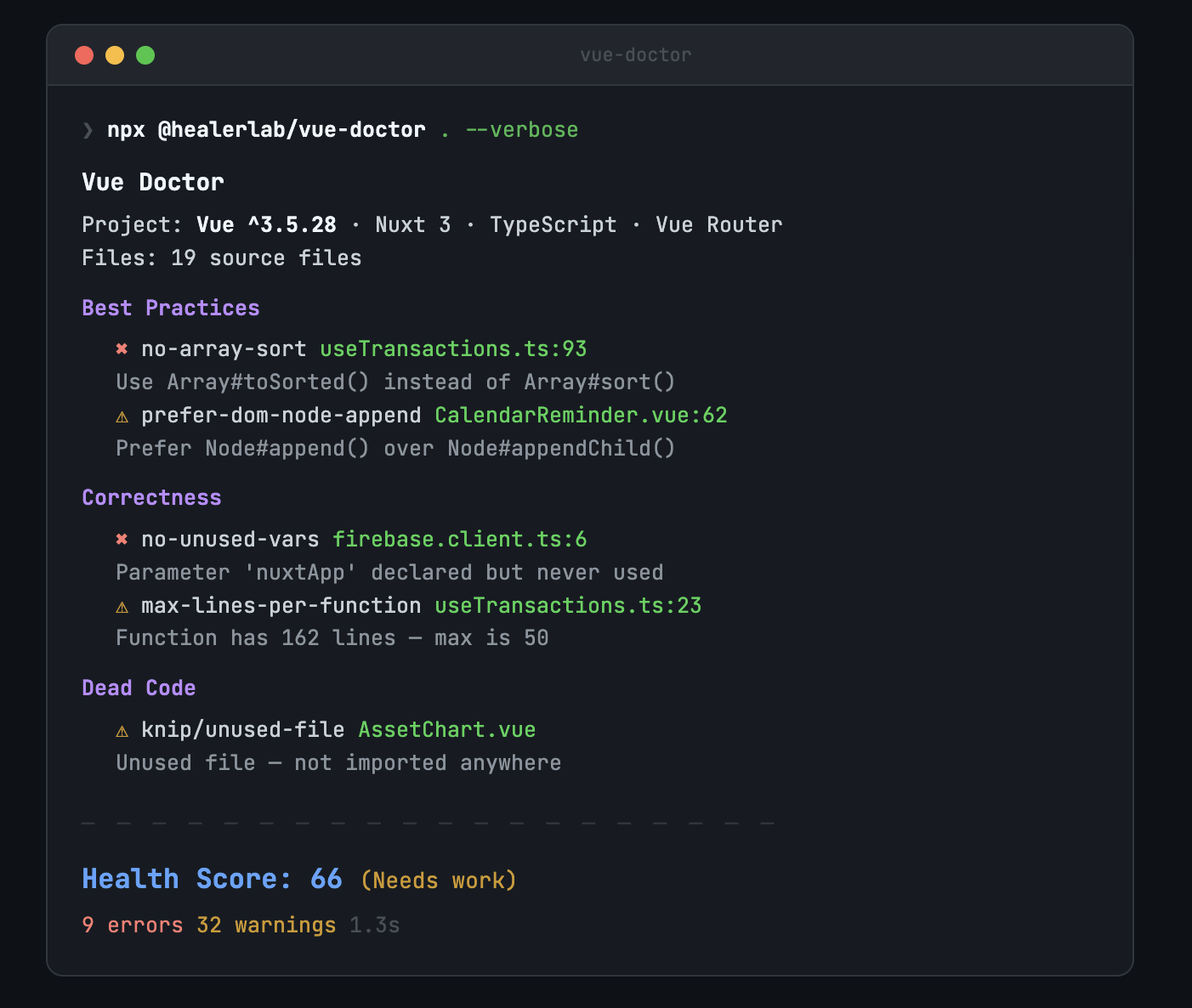This screenshot has height=1008, width=1192.
Task: Open the useTransactions.ts:93 file link
Action: click(453, 349)
